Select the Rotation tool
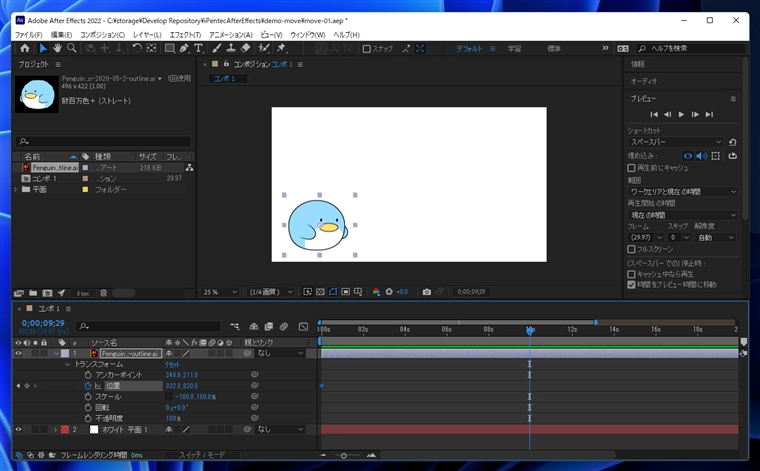This screenshot has height=471, width=760. click(x=137, y=48)
